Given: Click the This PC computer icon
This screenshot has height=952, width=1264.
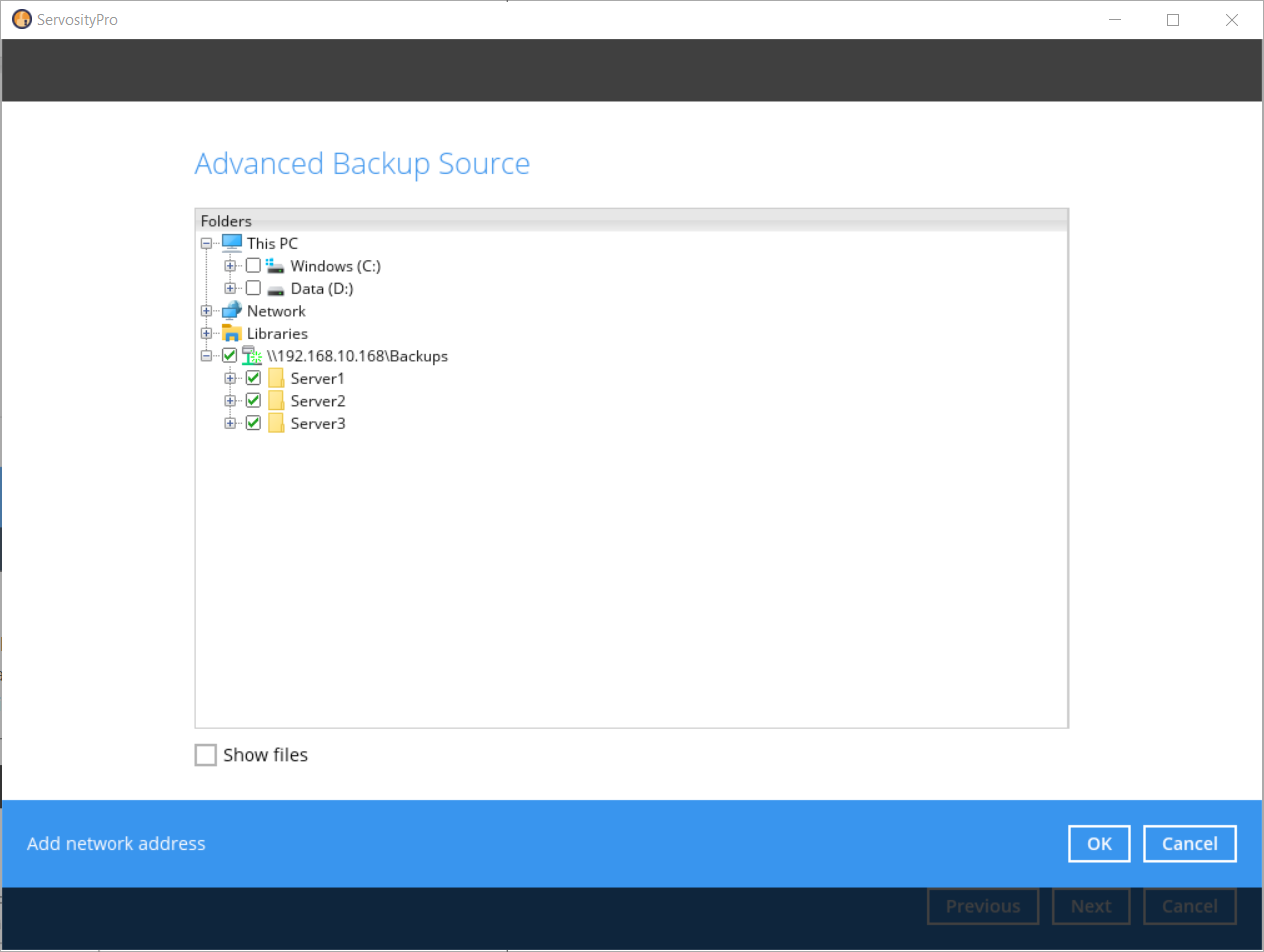Looking at the screenshot, I should tap(232, 243).
